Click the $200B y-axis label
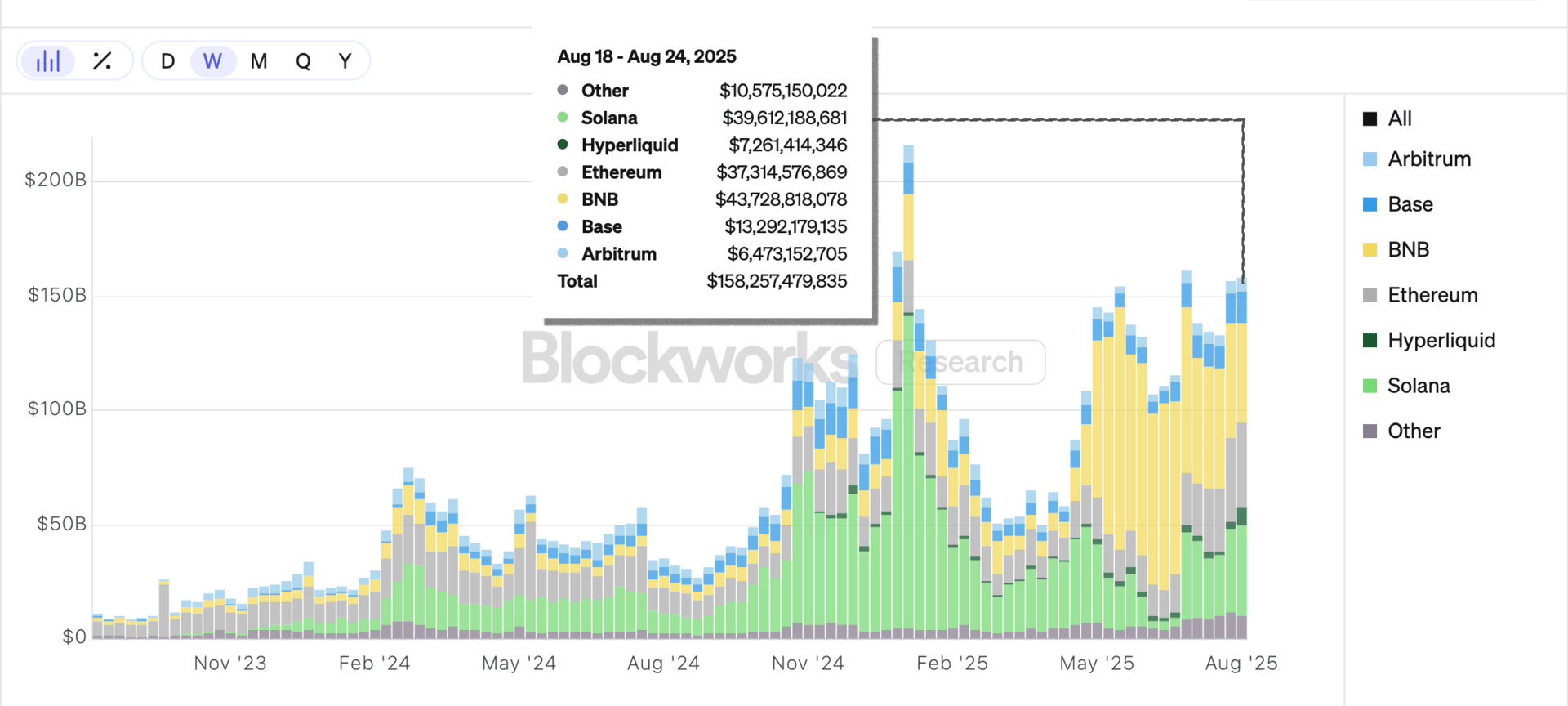Screen dimensions: 1568x706 (56, 180)
